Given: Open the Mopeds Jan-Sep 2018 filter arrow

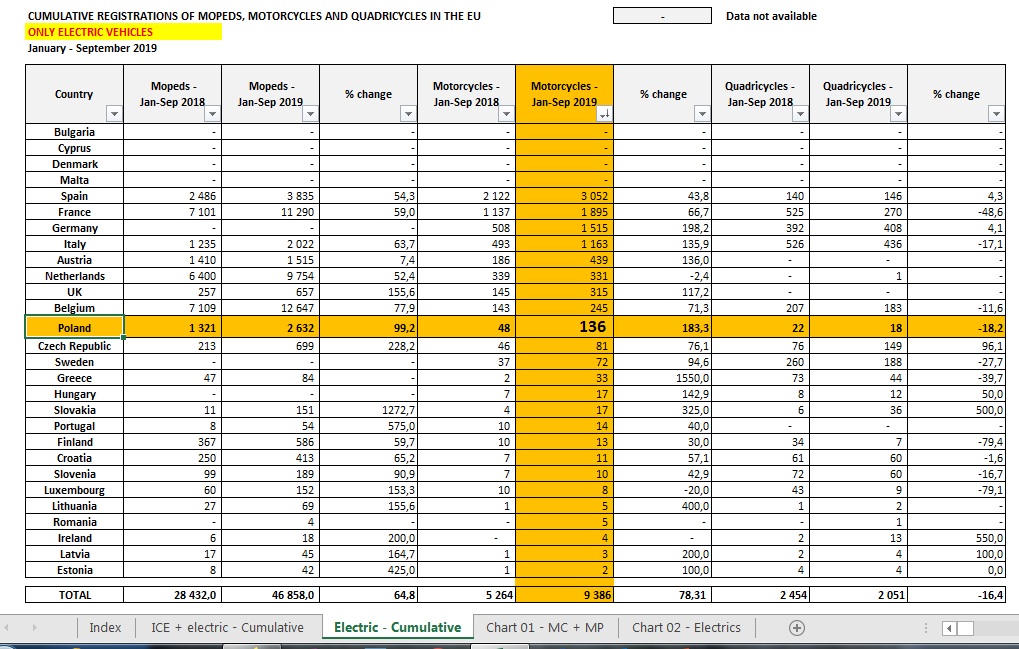Looking at the screenshot, I should 213,114.
